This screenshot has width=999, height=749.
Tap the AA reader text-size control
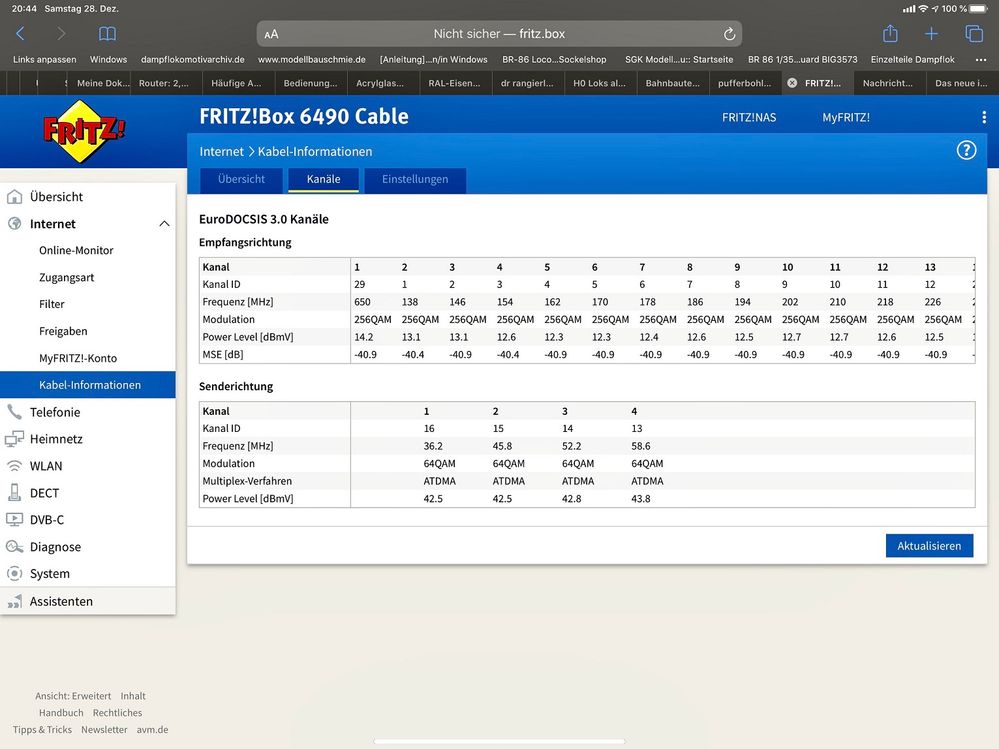point(271,34)
